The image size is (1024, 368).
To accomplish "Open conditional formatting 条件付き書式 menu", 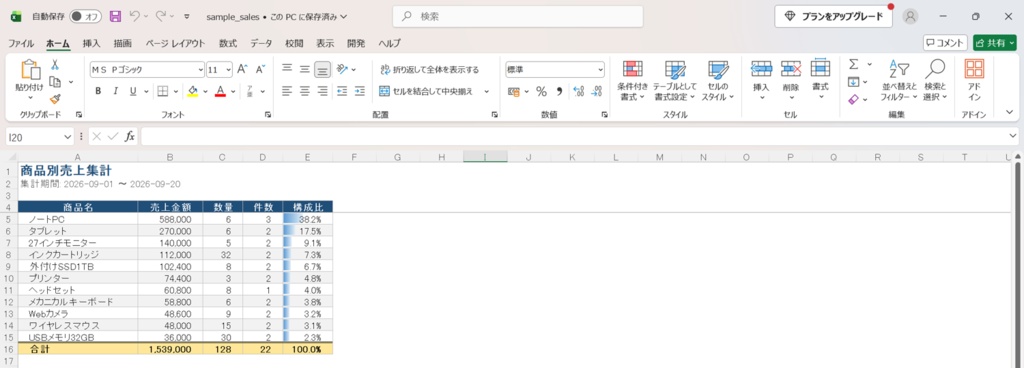I will (x=632, y=81).
